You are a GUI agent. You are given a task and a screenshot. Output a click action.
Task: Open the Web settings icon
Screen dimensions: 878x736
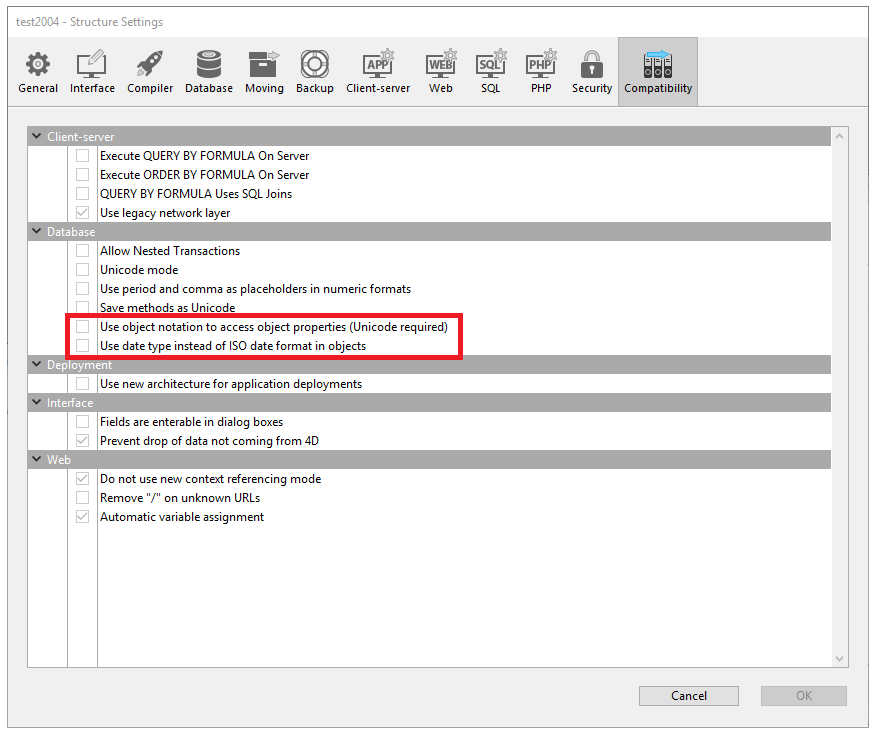point(441,64)
